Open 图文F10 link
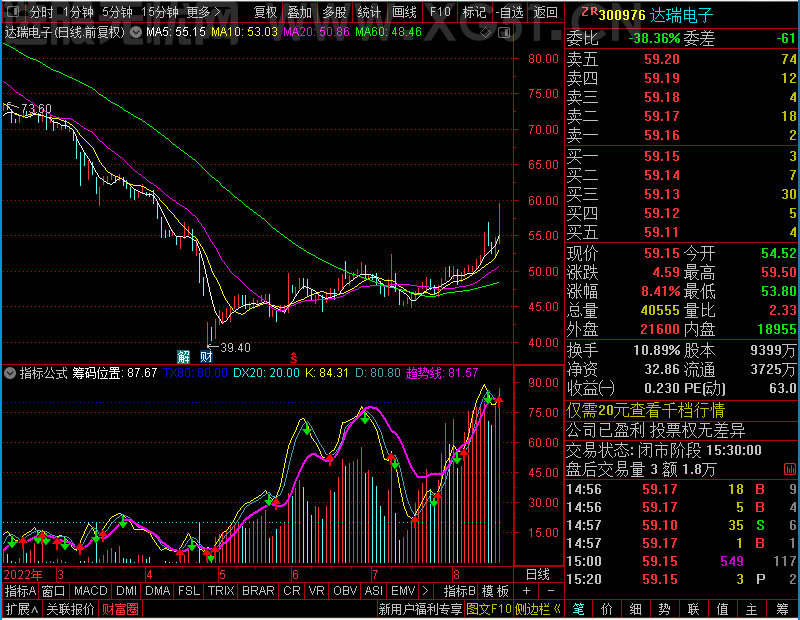 [489, 609]
